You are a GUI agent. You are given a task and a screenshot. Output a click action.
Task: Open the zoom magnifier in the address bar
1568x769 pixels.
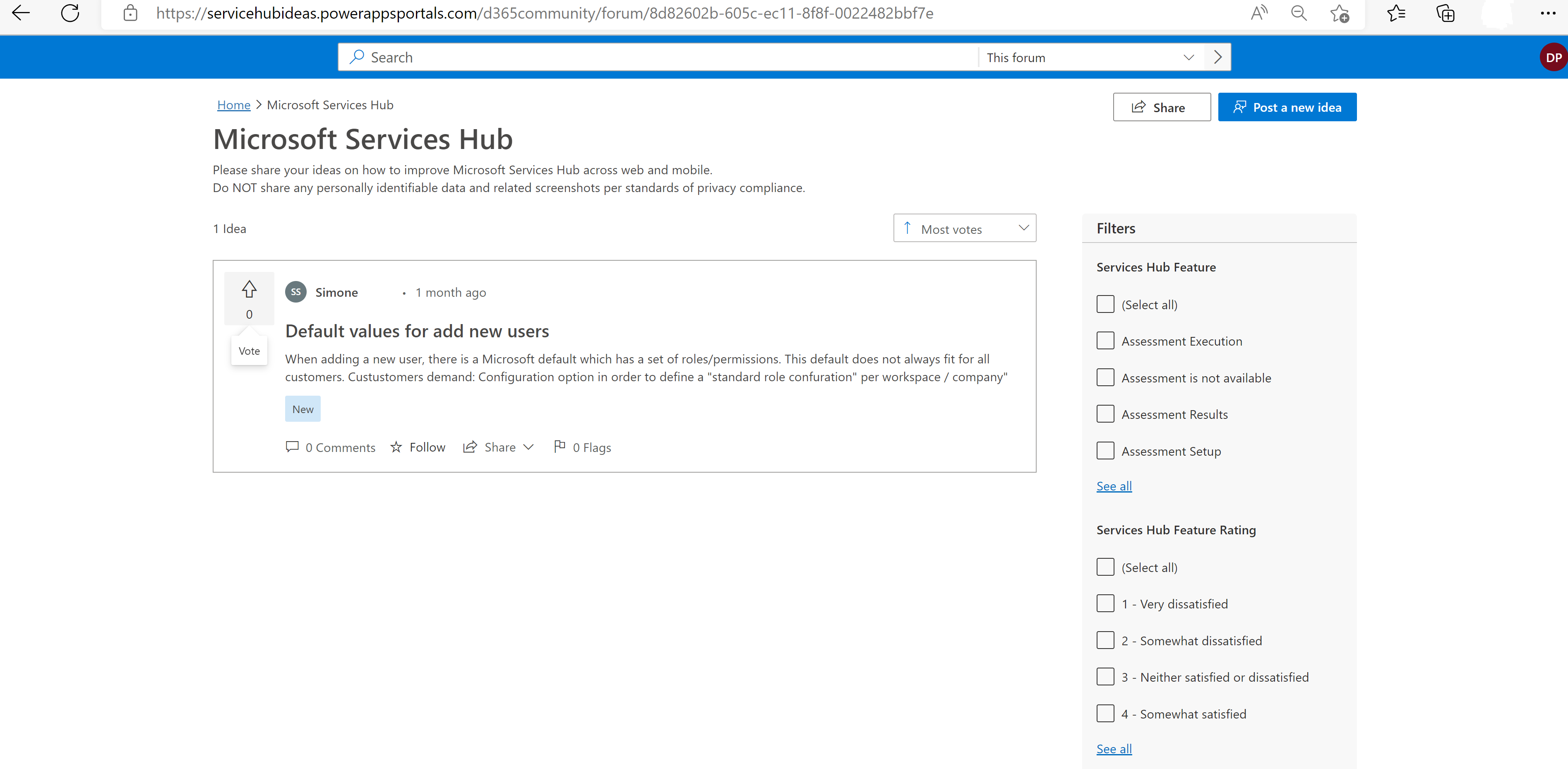tap(1299, 13)
